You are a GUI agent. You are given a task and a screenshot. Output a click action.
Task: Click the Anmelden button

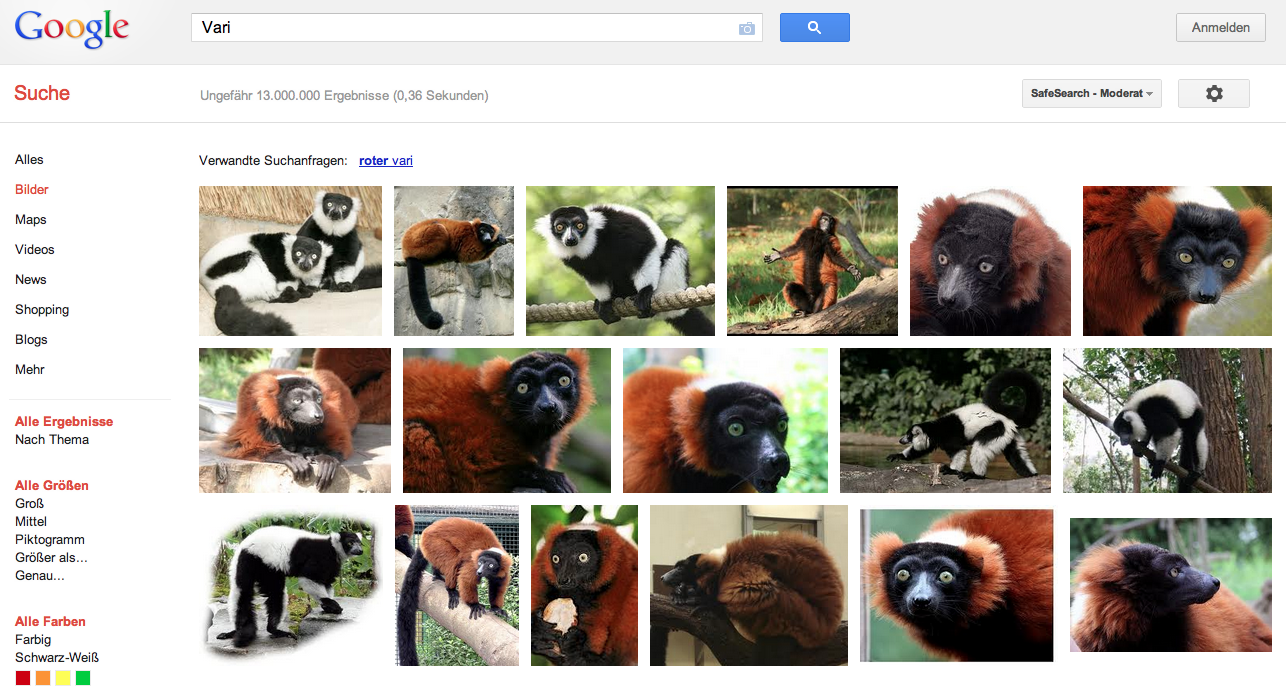tap(1220, 27)
